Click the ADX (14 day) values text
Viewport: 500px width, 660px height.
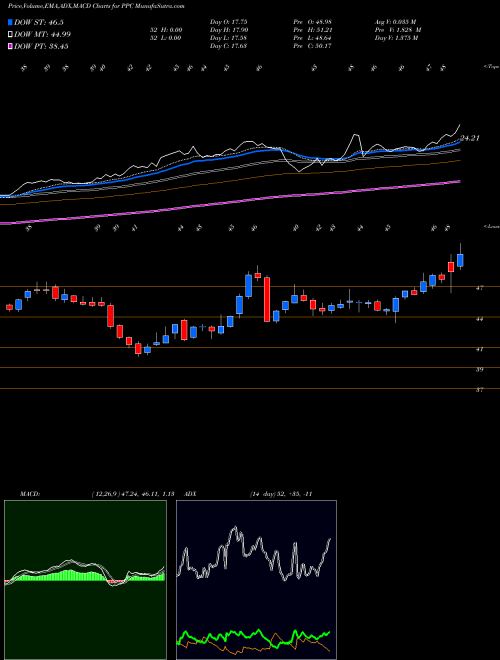pos(281,494)
